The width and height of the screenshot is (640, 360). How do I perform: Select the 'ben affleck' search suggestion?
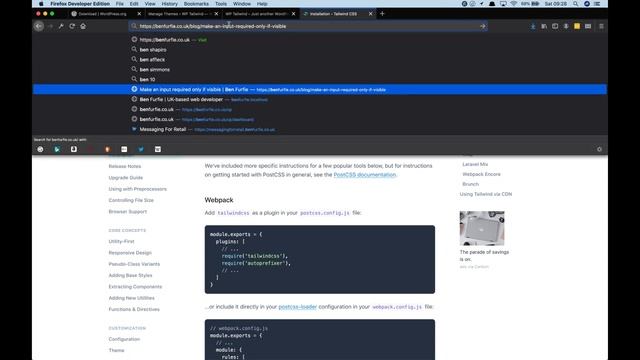320,60
